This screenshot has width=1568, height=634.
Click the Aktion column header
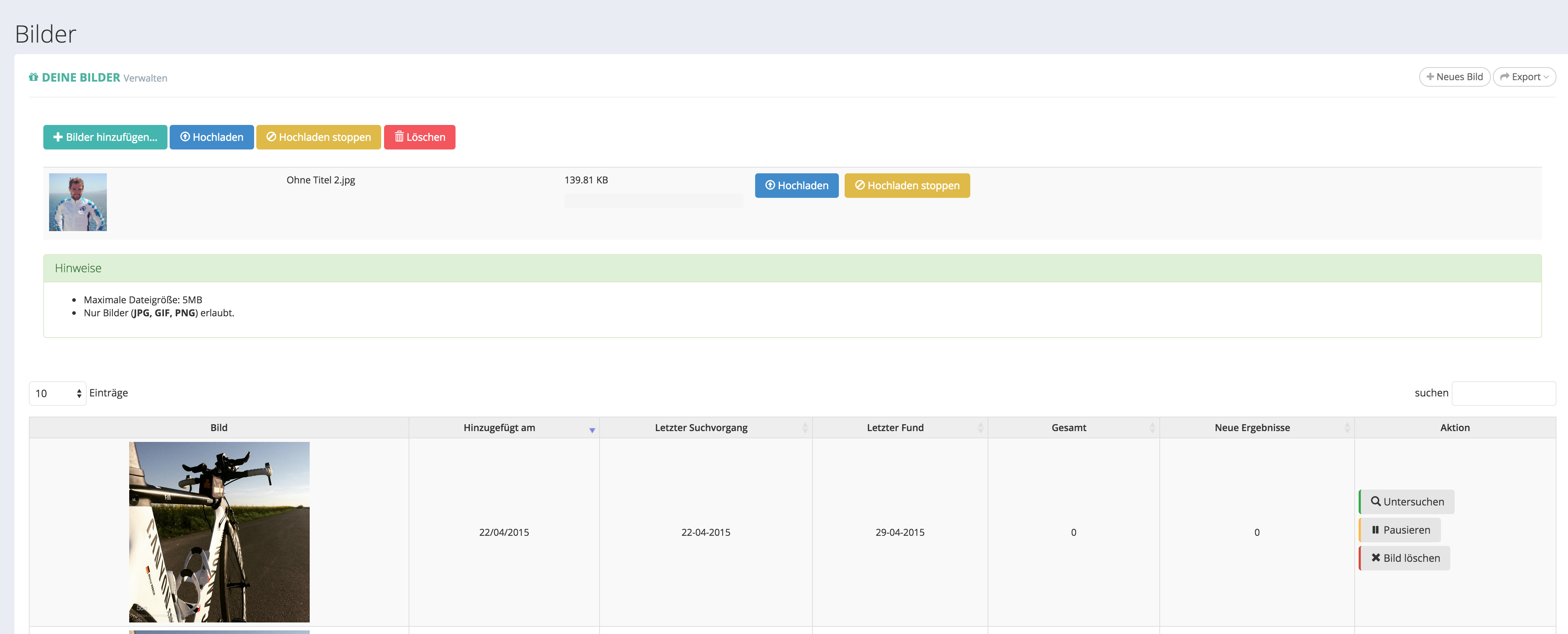[1455, 427]
